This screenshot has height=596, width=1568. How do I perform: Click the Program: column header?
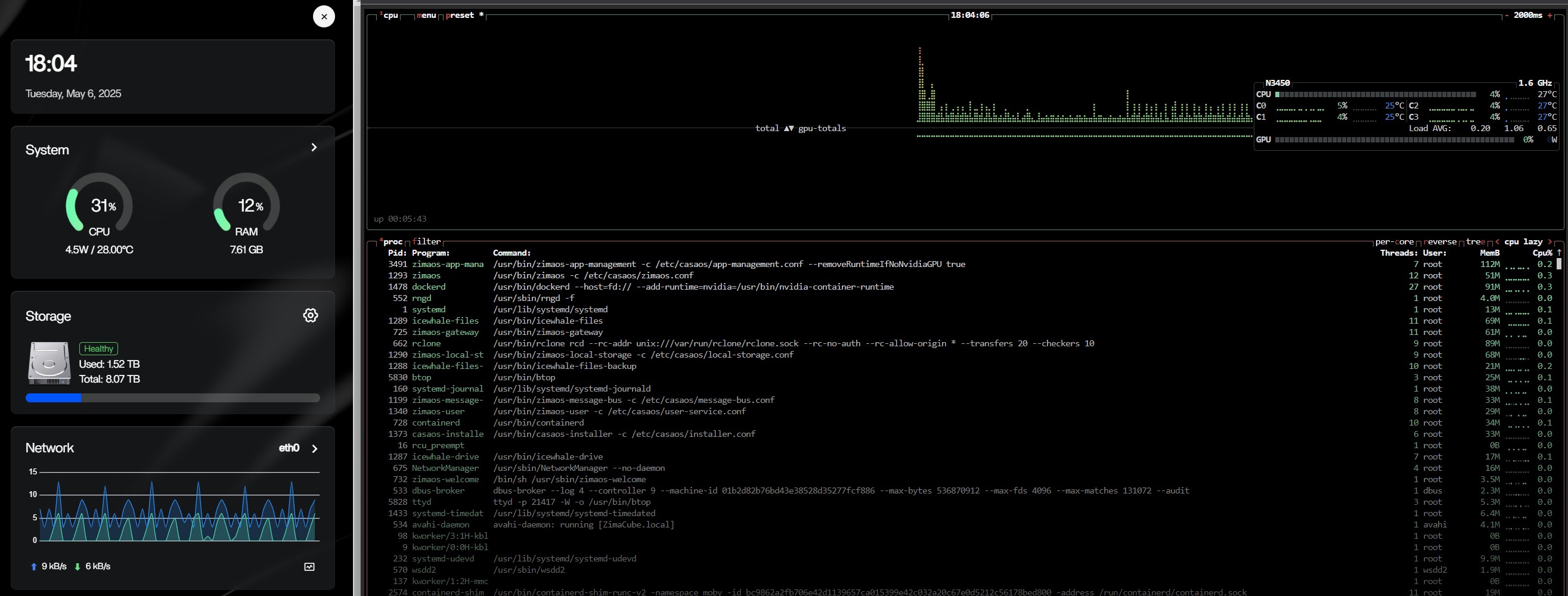[431, 253]
